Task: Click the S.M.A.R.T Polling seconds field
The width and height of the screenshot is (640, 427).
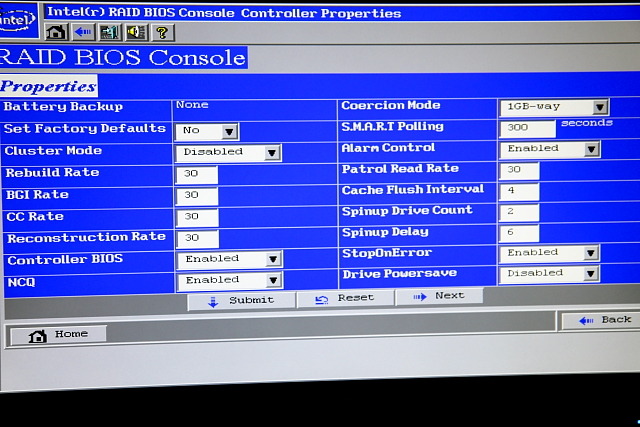Action: tap(528, 128)
